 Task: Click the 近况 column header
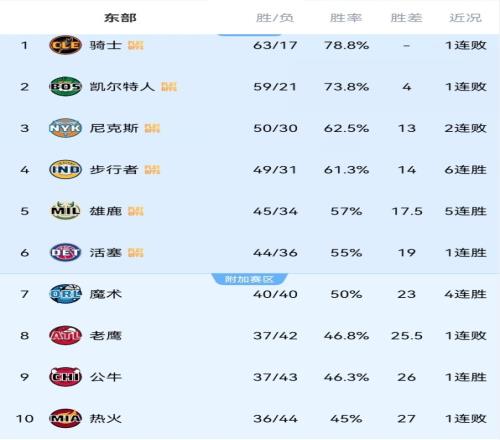tap(466, 18)
